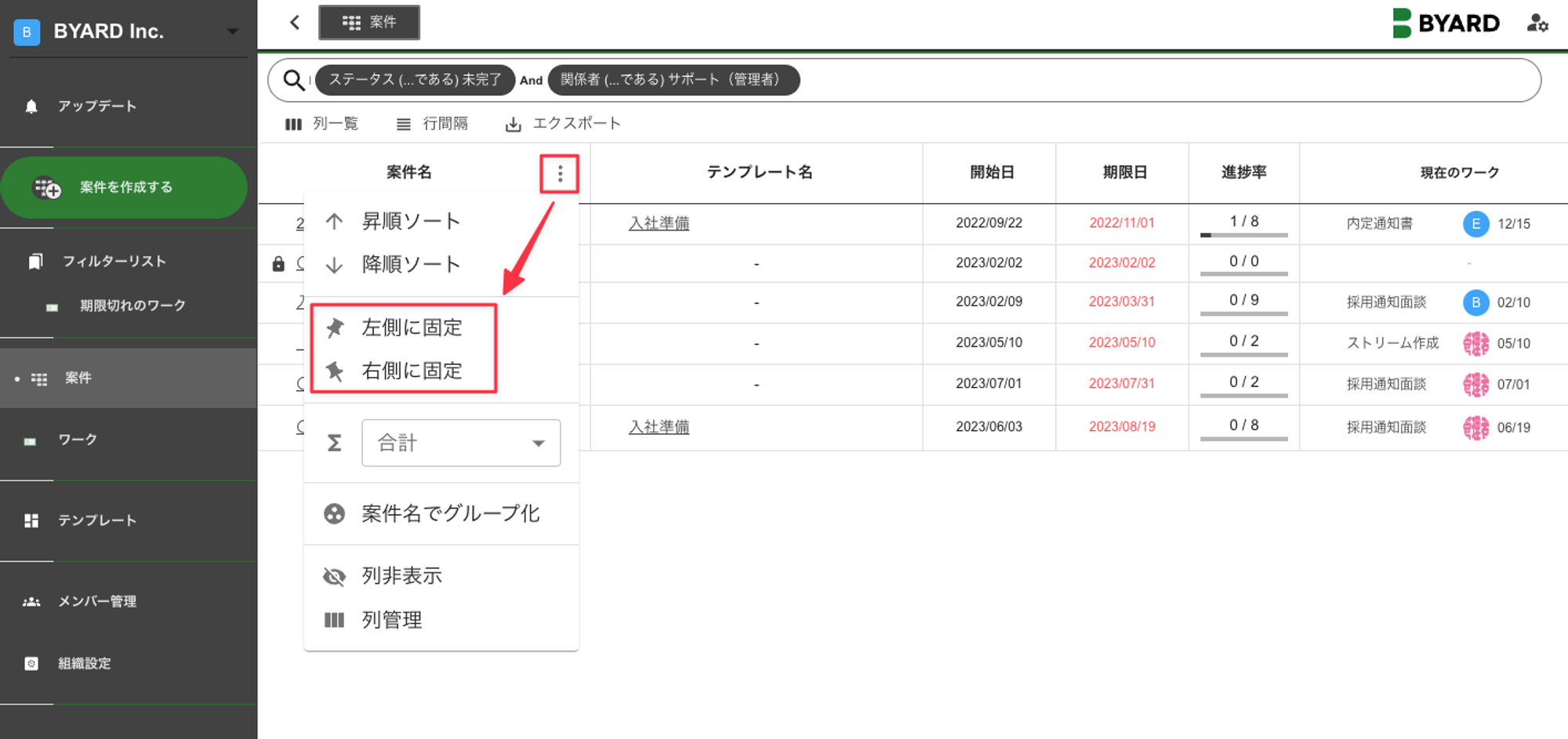Open the 合計 aggregation dropdown
This screenshot has width=1568, height=739.
pos(461,443)
